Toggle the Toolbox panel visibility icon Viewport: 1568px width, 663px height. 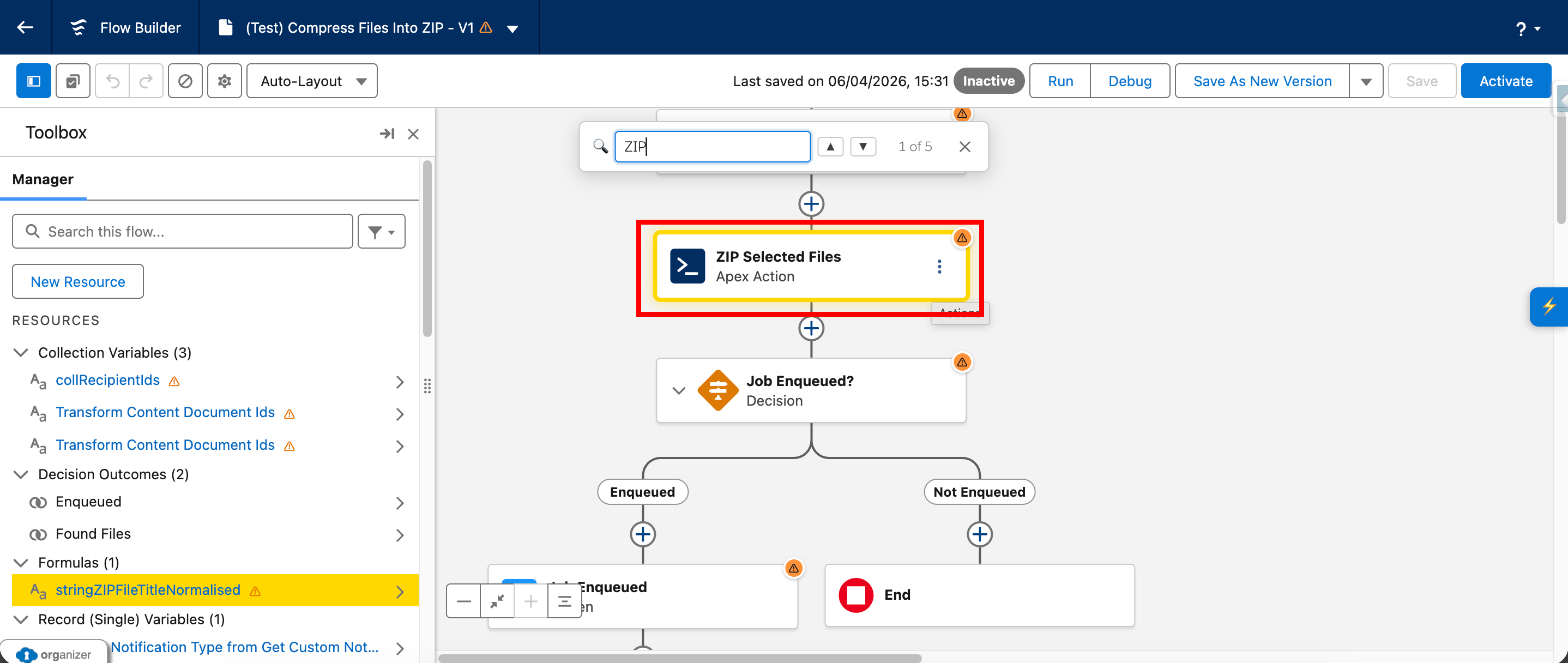(x=33, y=80)
